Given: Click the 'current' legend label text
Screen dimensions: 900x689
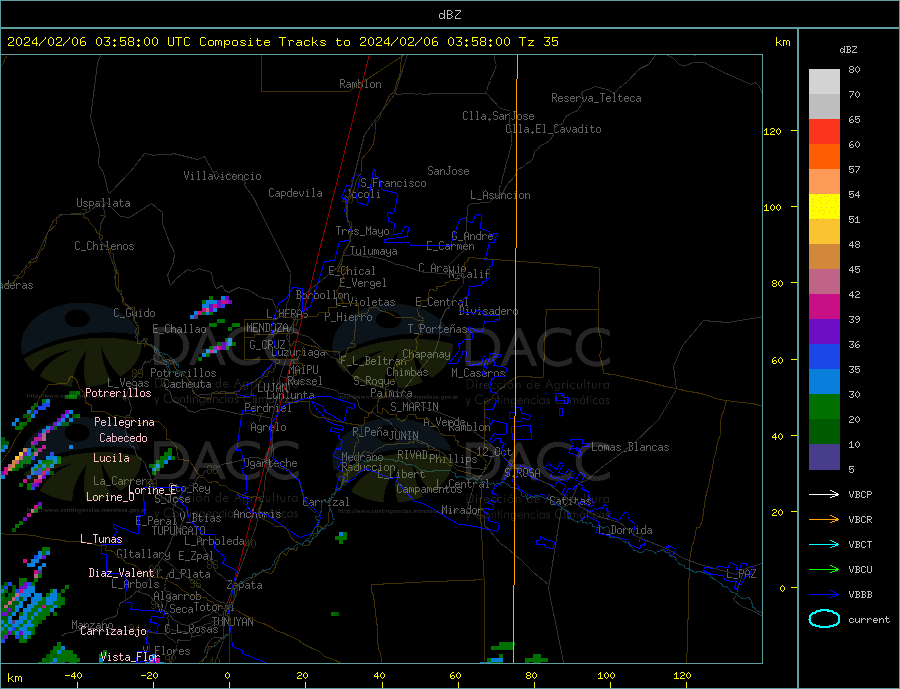Looking at the screenshot, I should coord(869,620).
